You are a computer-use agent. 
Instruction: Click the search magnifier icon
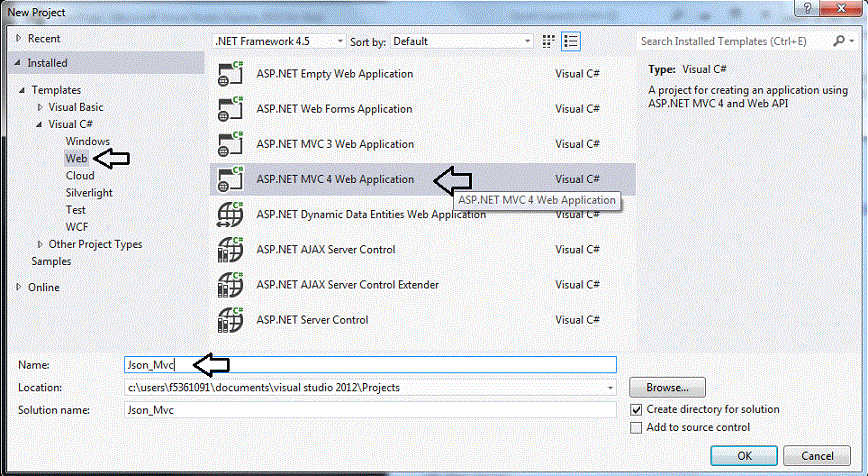click(x=839, y=41)
